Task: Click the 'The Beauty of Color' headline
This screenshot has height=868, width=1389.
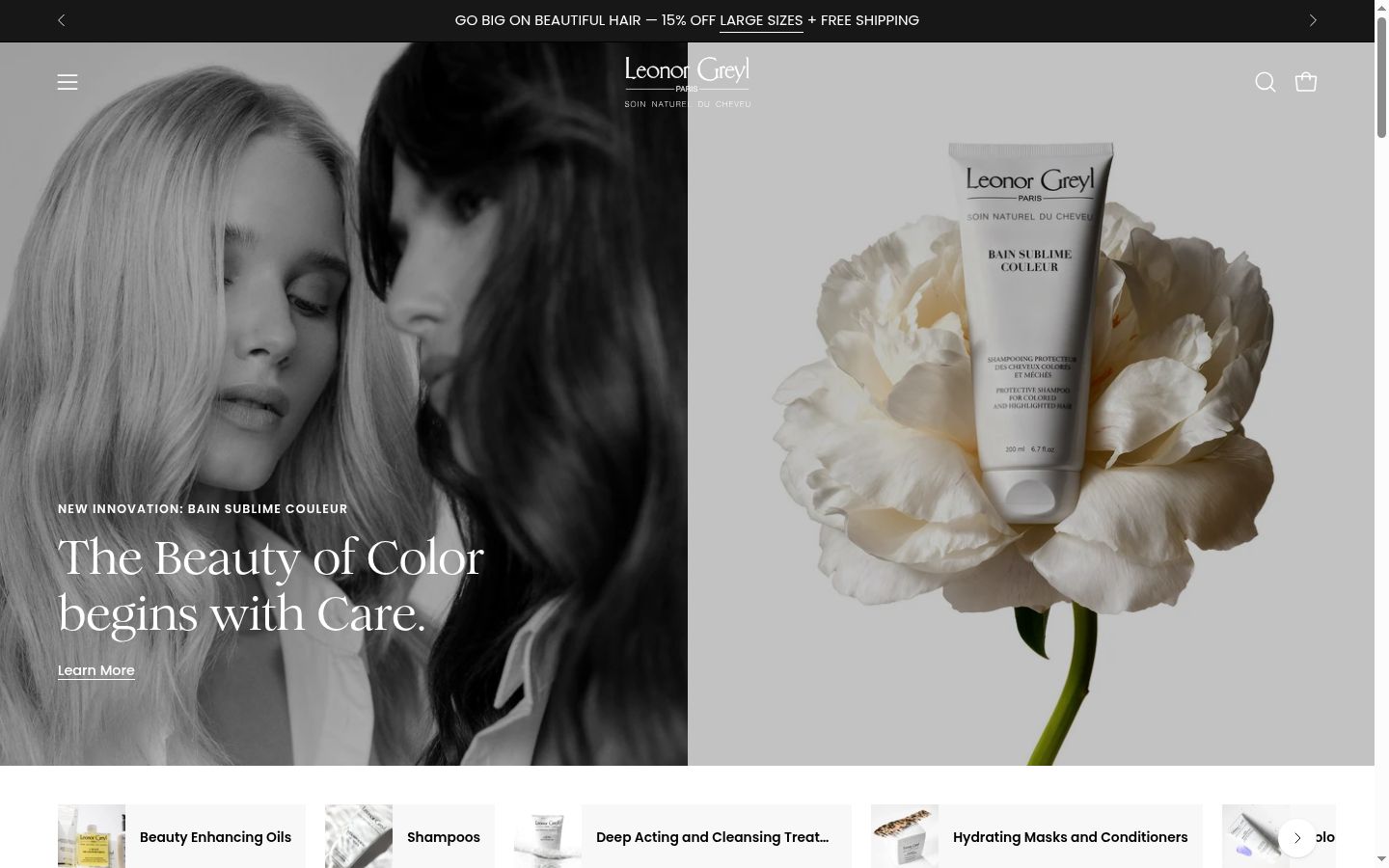Action: (x=271, y=585)
